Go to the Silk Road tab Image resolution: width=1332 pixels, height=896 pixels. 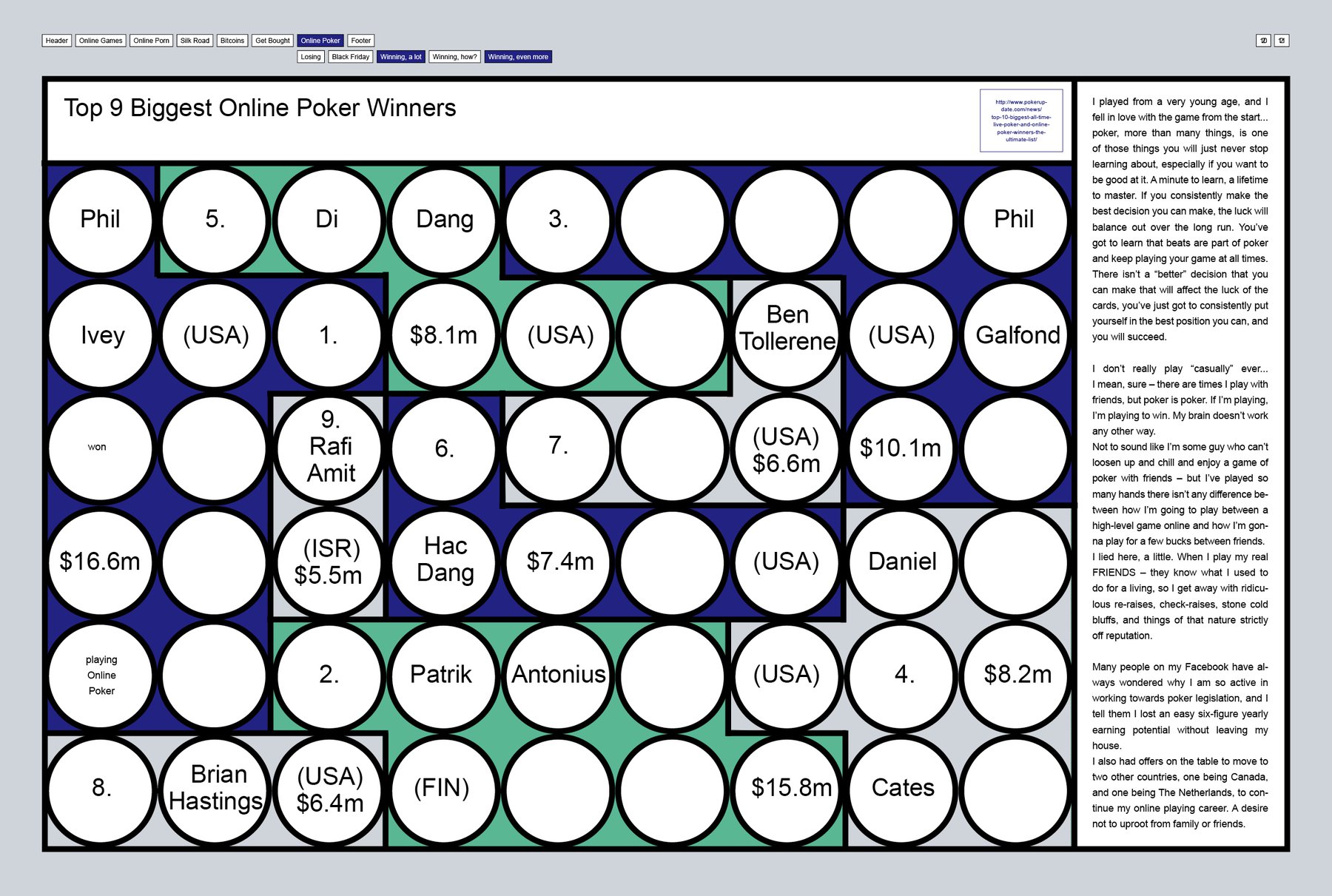tap(195, 41)
